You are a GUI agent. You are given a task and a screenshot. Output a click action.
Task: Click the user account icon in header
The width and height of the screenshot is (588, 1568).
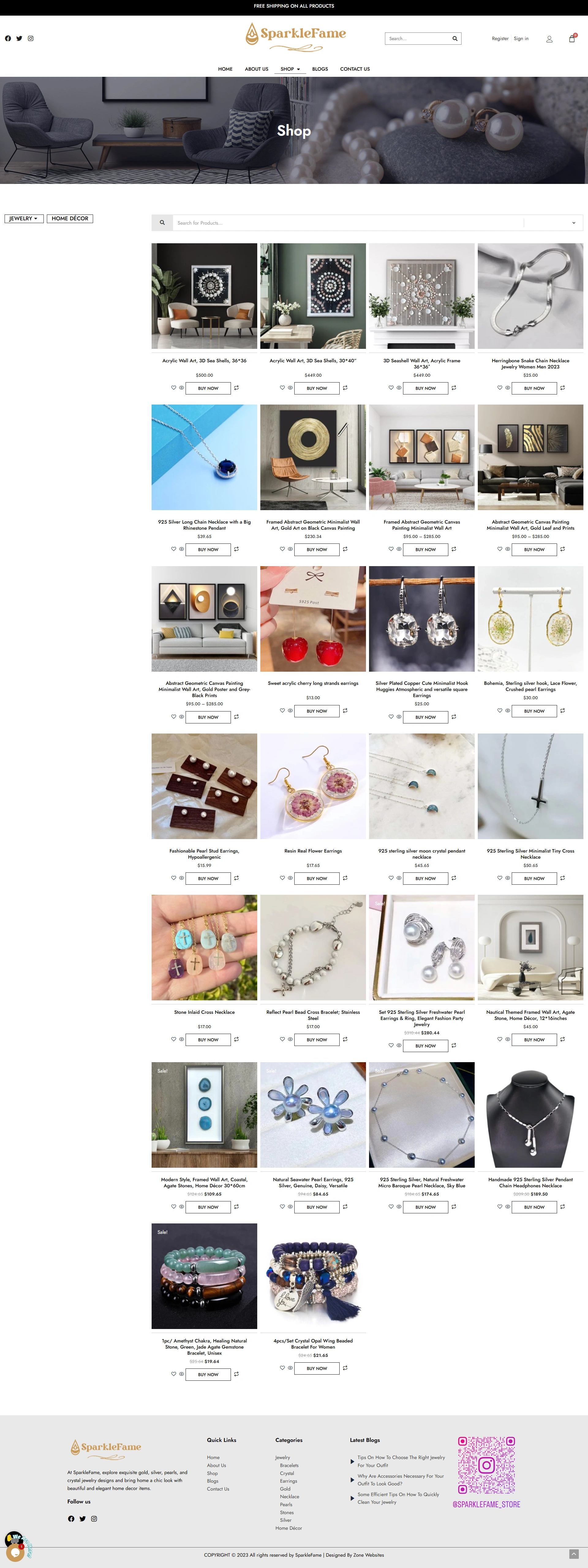tap(549, 39)
